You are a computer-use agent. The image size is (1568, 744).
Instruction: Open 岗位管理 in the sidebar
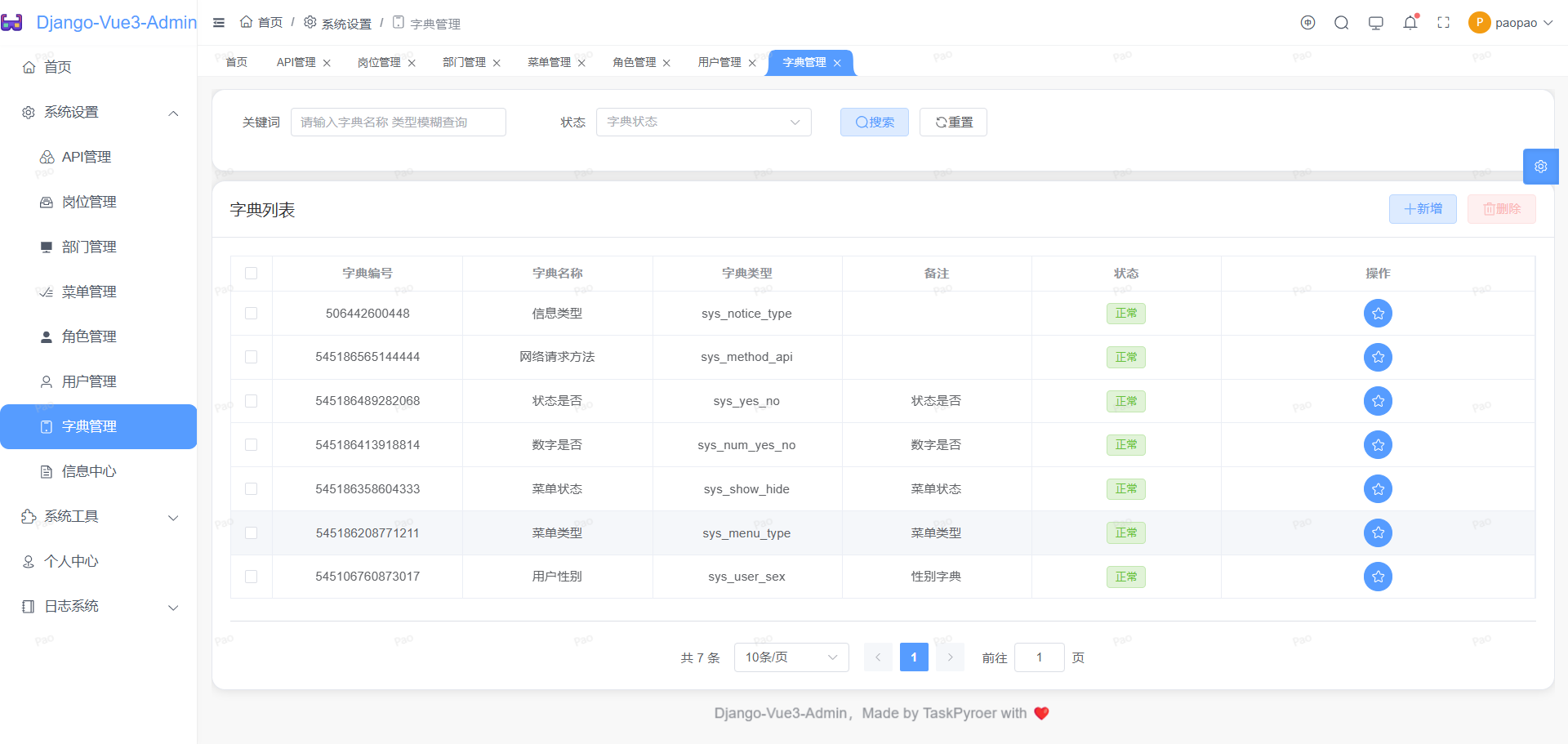point(98,202)
